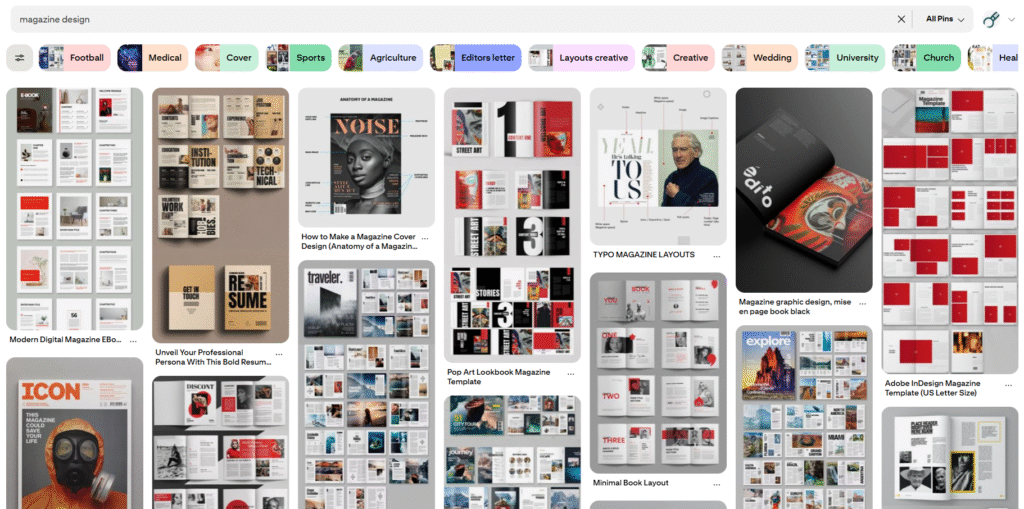Open the How to Make a Magazine Cover link
The width and height of the screenshot is (1024, 509).
pyautogui.click(x=359, y=242)
